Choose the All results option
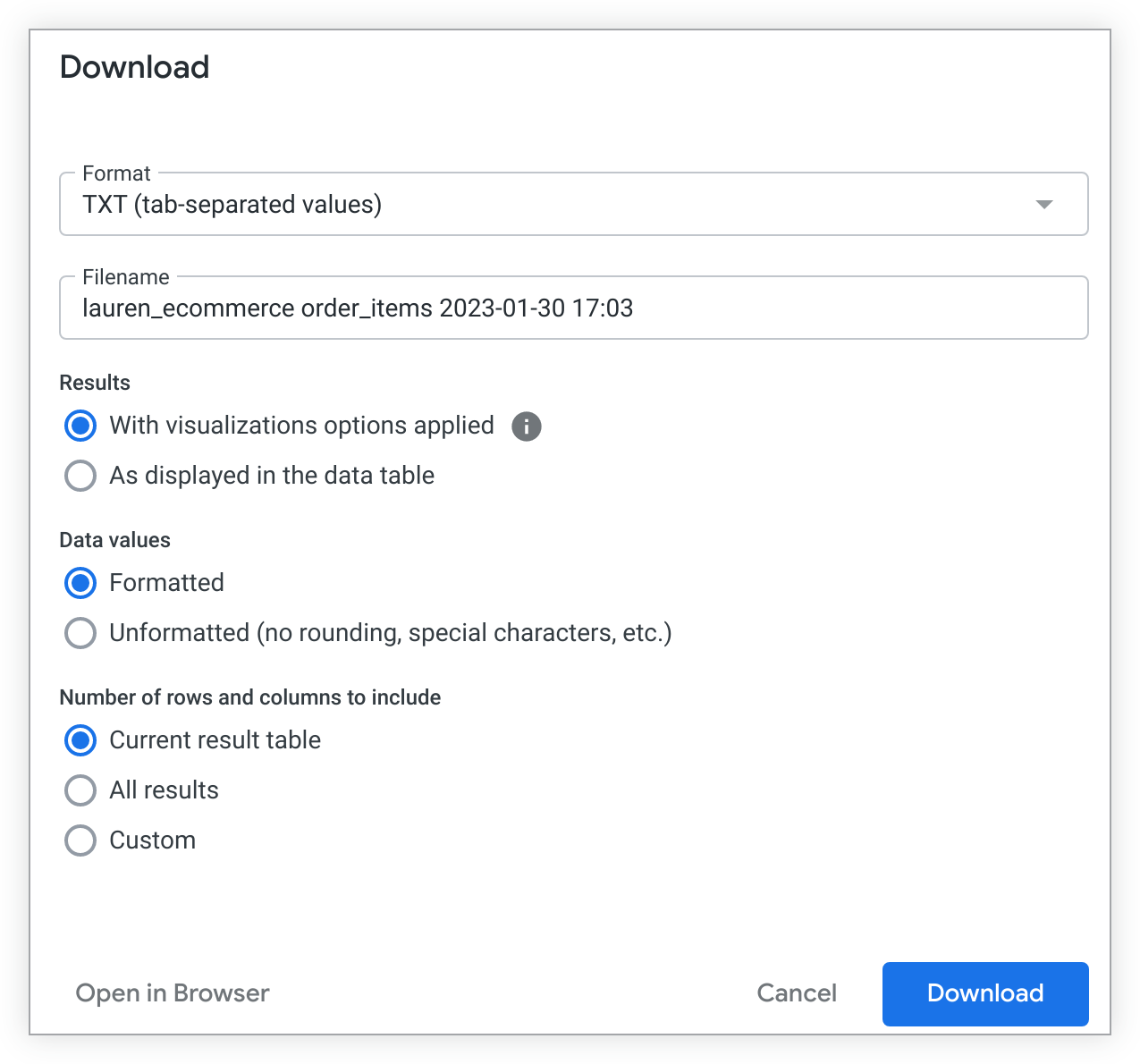This screenshot has width=1140, height=1064. [80, 790]
